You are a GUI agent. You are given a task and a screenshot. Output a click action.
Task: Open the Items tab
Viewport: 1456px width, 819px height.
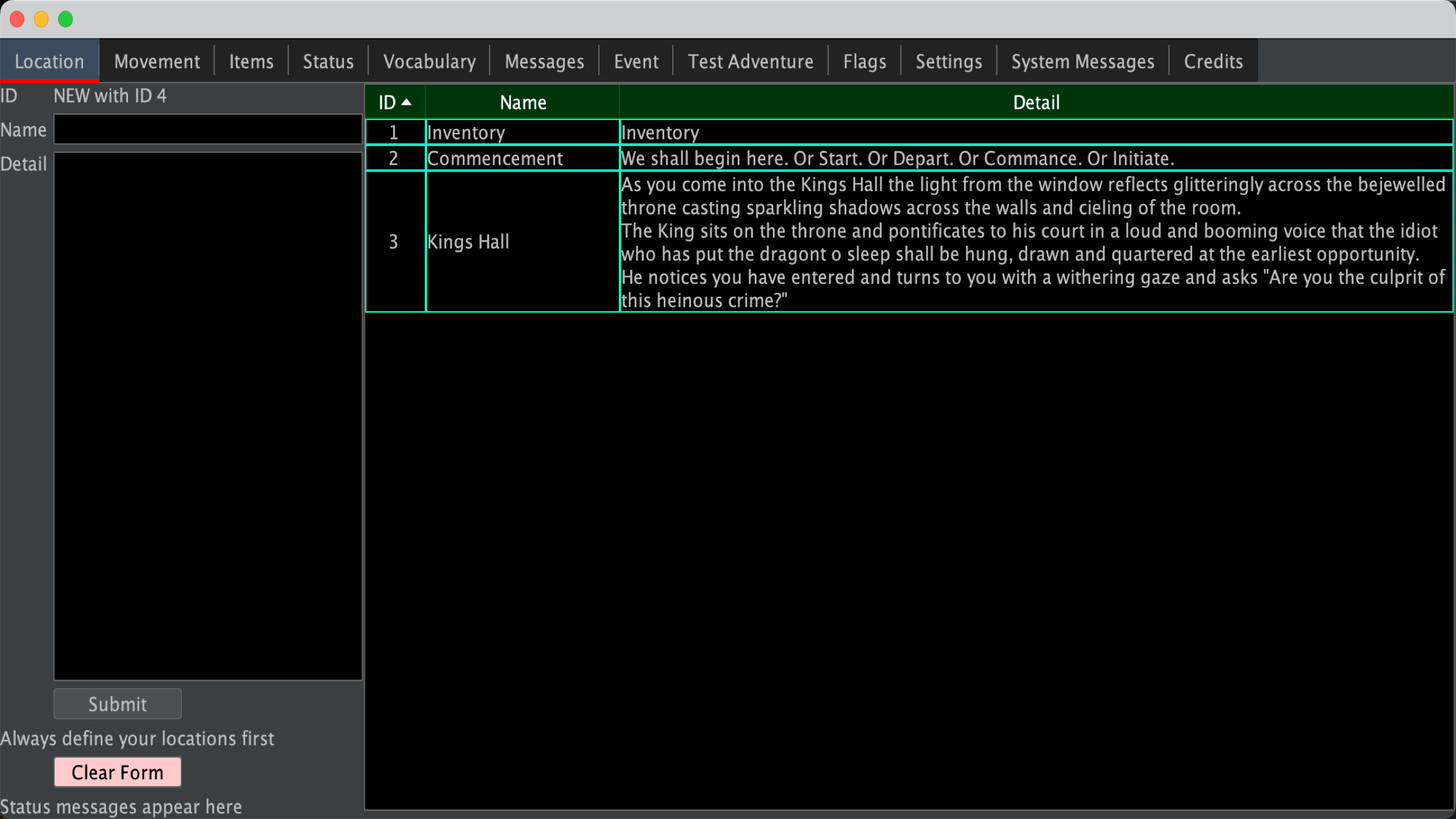(x=251, y=61)
